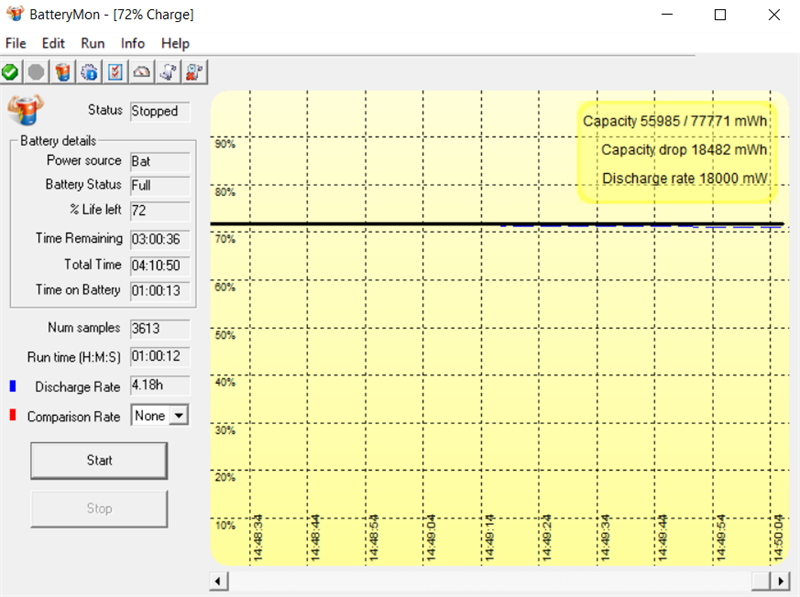The height and width of the screenshot is (597, 800).
Task: Open the Info menu
Action: point(132,43)
